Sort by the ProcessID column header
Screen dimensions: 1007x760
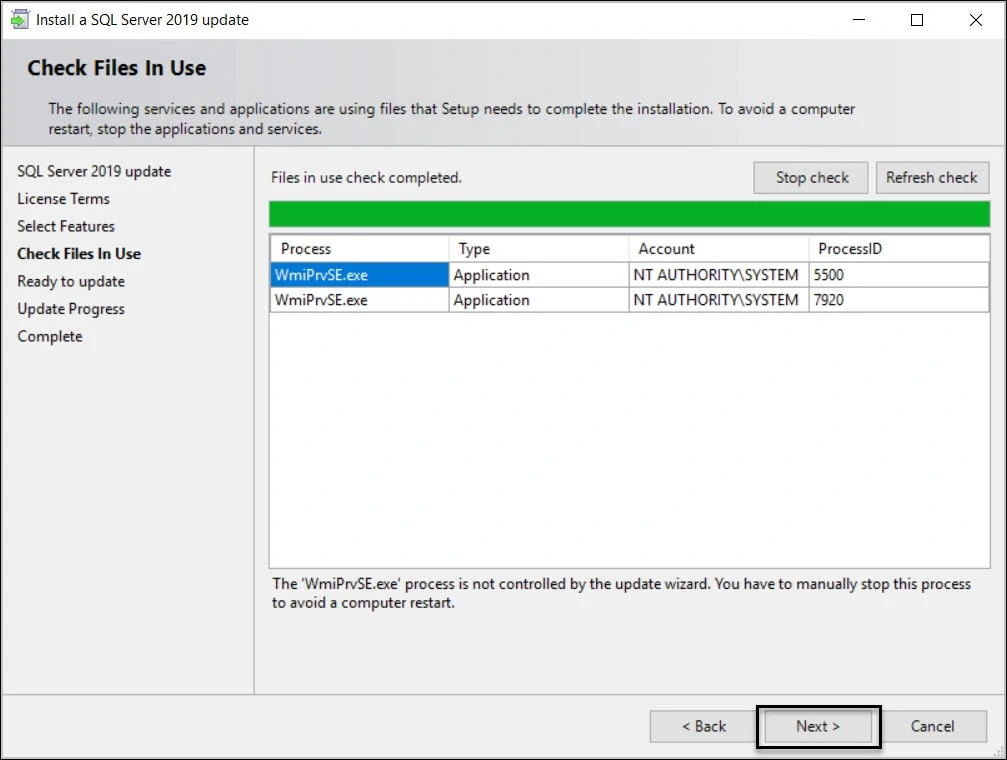click(898, 249)
